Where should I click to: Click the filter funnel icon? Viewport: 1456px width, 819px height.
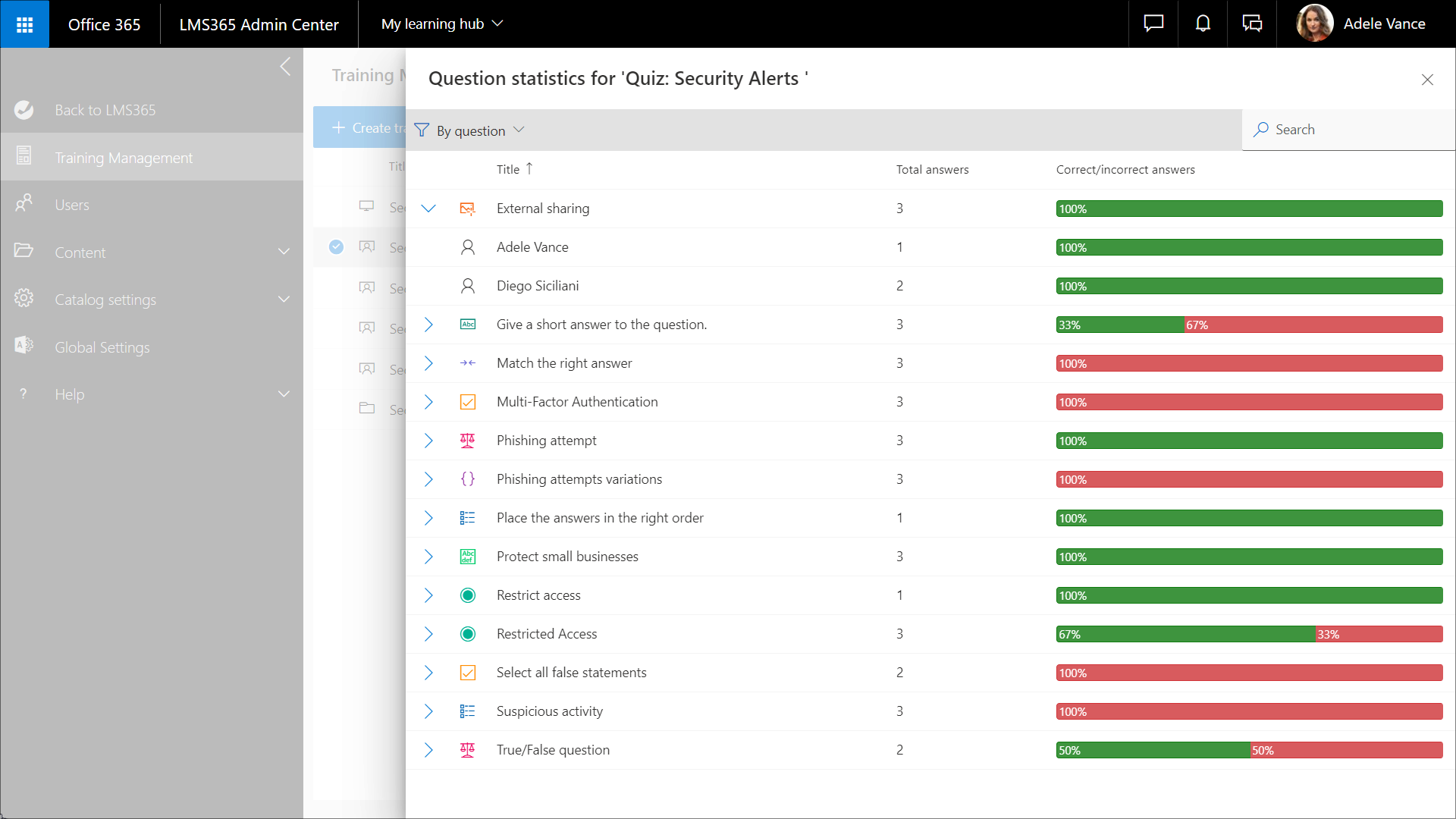422,130
